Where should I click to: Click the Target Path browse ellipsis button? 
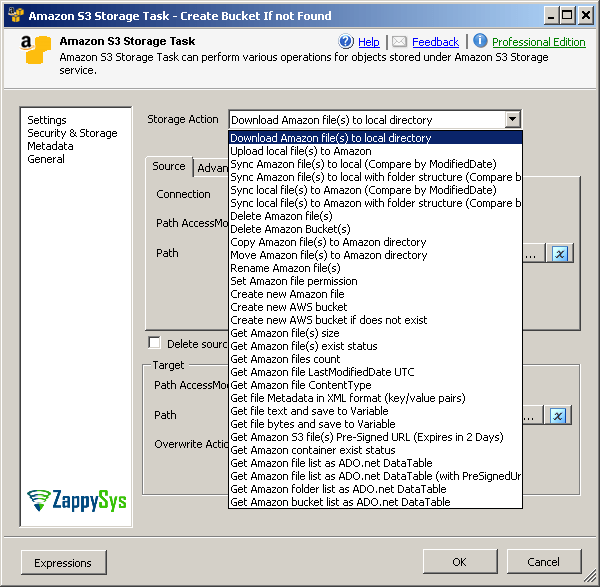click(x=532, y=416)
